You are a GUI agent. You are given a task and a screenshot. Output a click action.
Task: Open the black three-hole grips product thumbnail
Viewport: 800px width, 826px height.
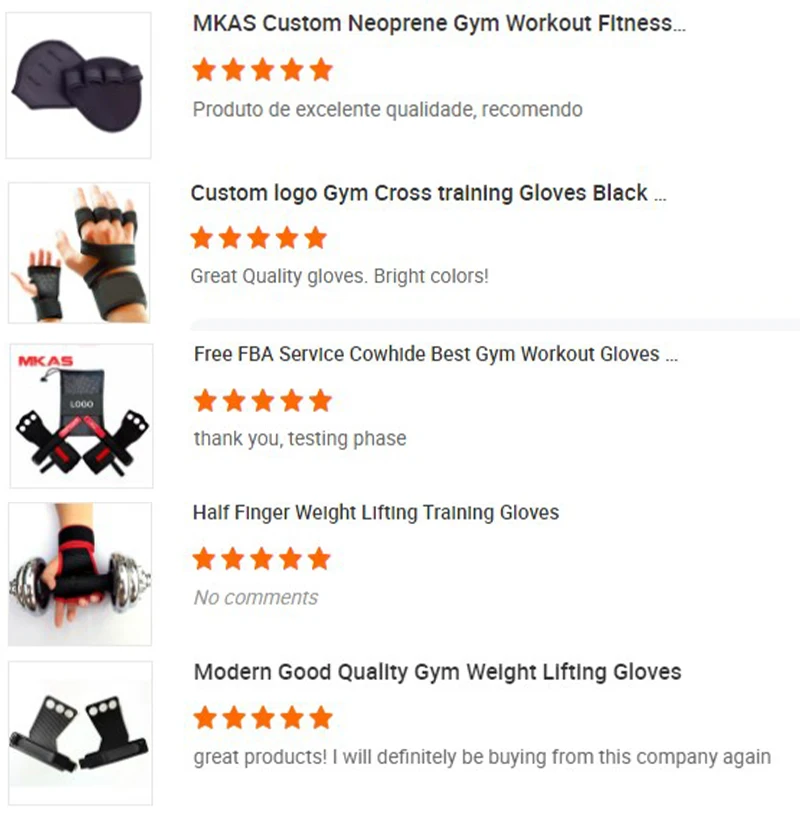80,733
